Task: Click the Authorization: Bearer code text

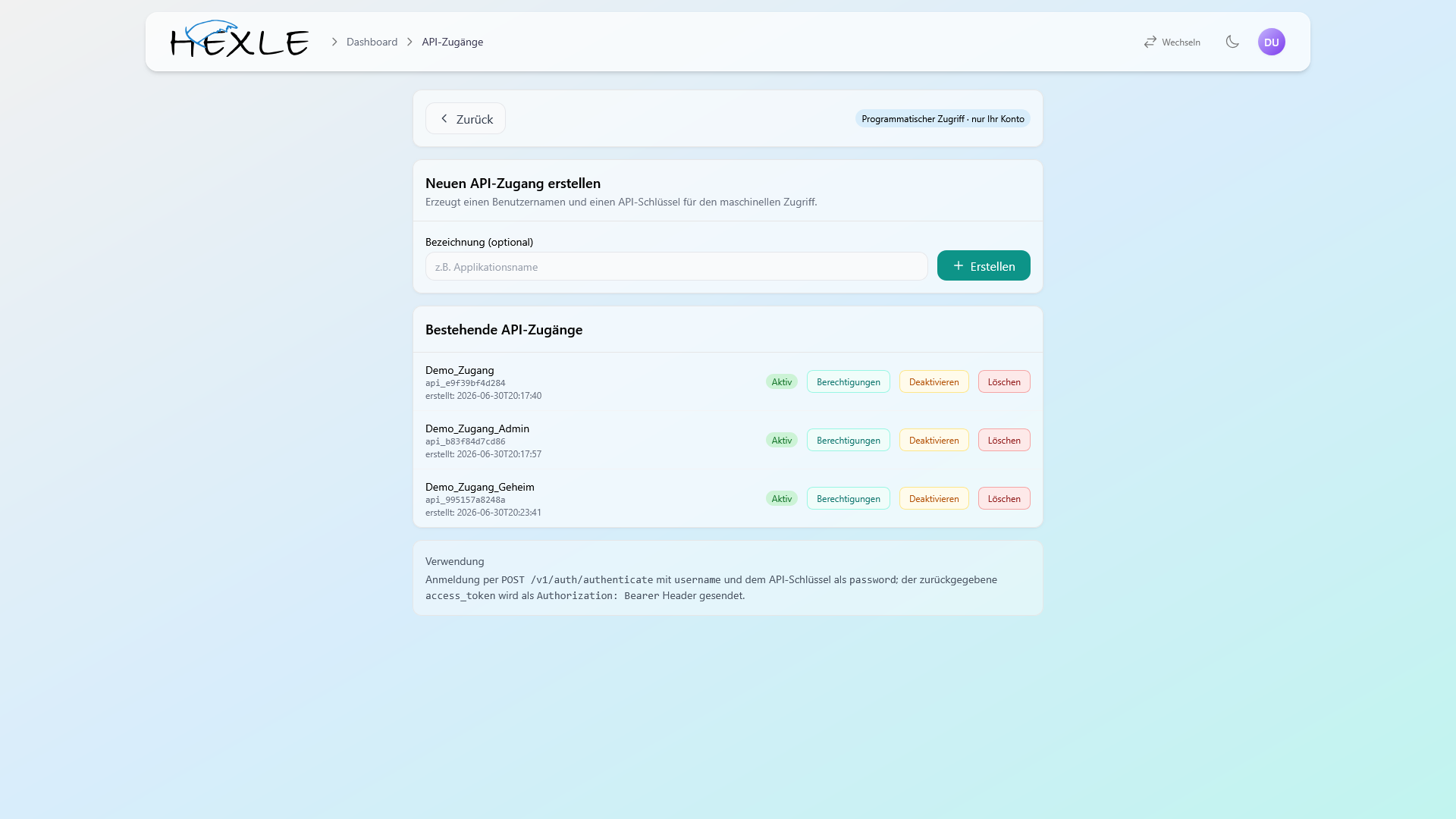Action: [x=598, y=595]
